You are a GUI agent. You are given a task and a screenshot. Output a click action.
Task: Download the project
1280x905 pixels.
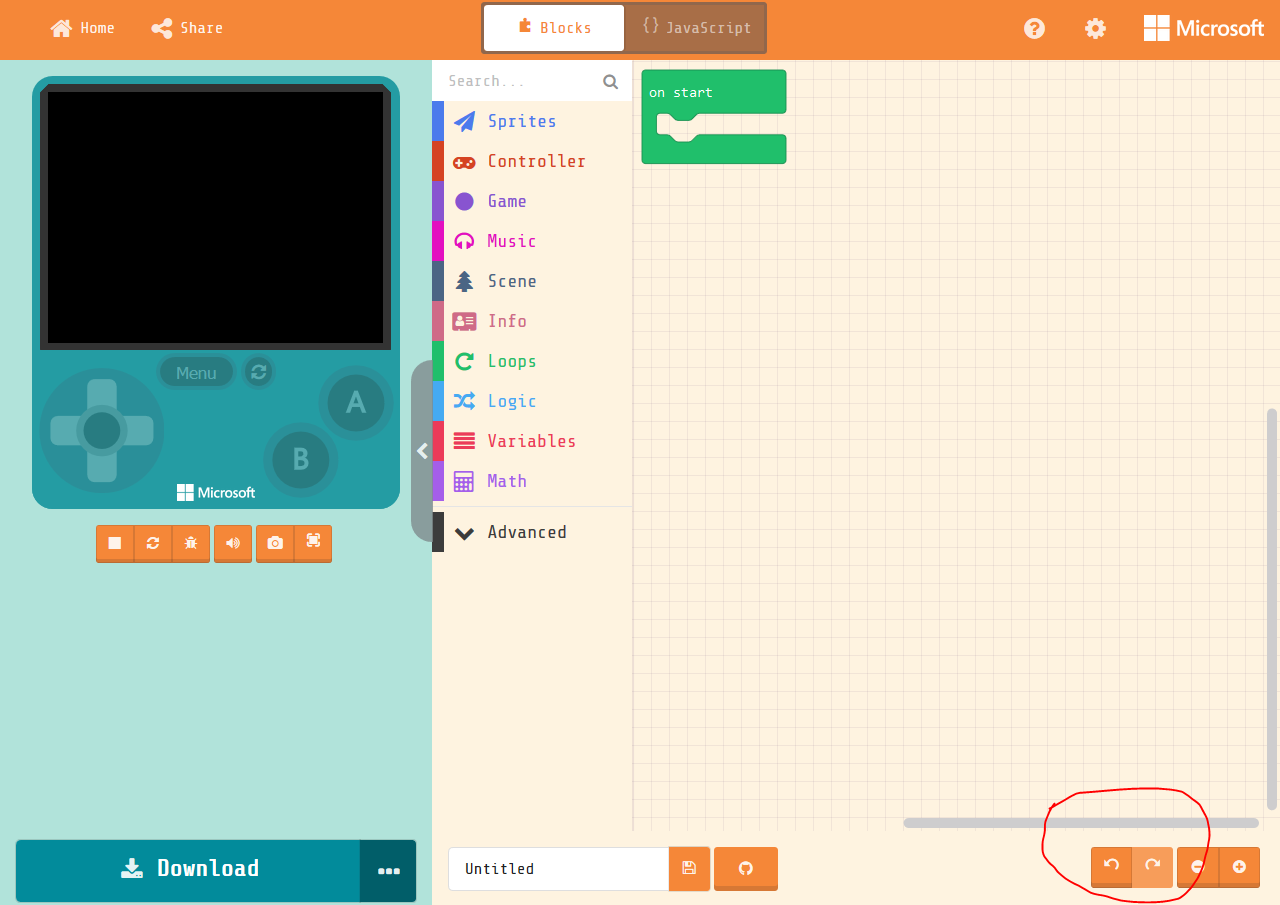188,869
